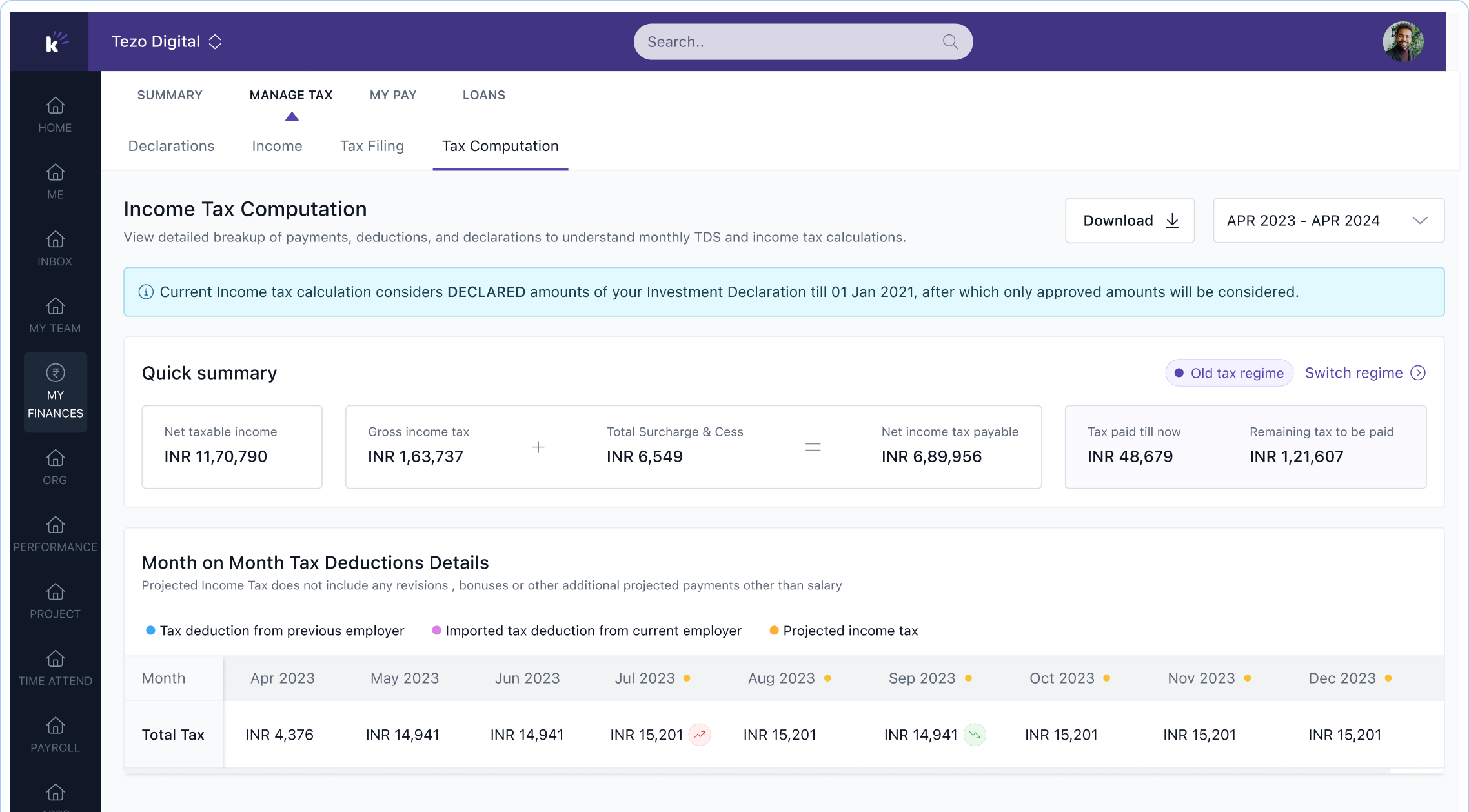This screenshot has height=812, width=1469.
Task: Open the Tax Filing sub-tab
Action: tap(372, 146)
